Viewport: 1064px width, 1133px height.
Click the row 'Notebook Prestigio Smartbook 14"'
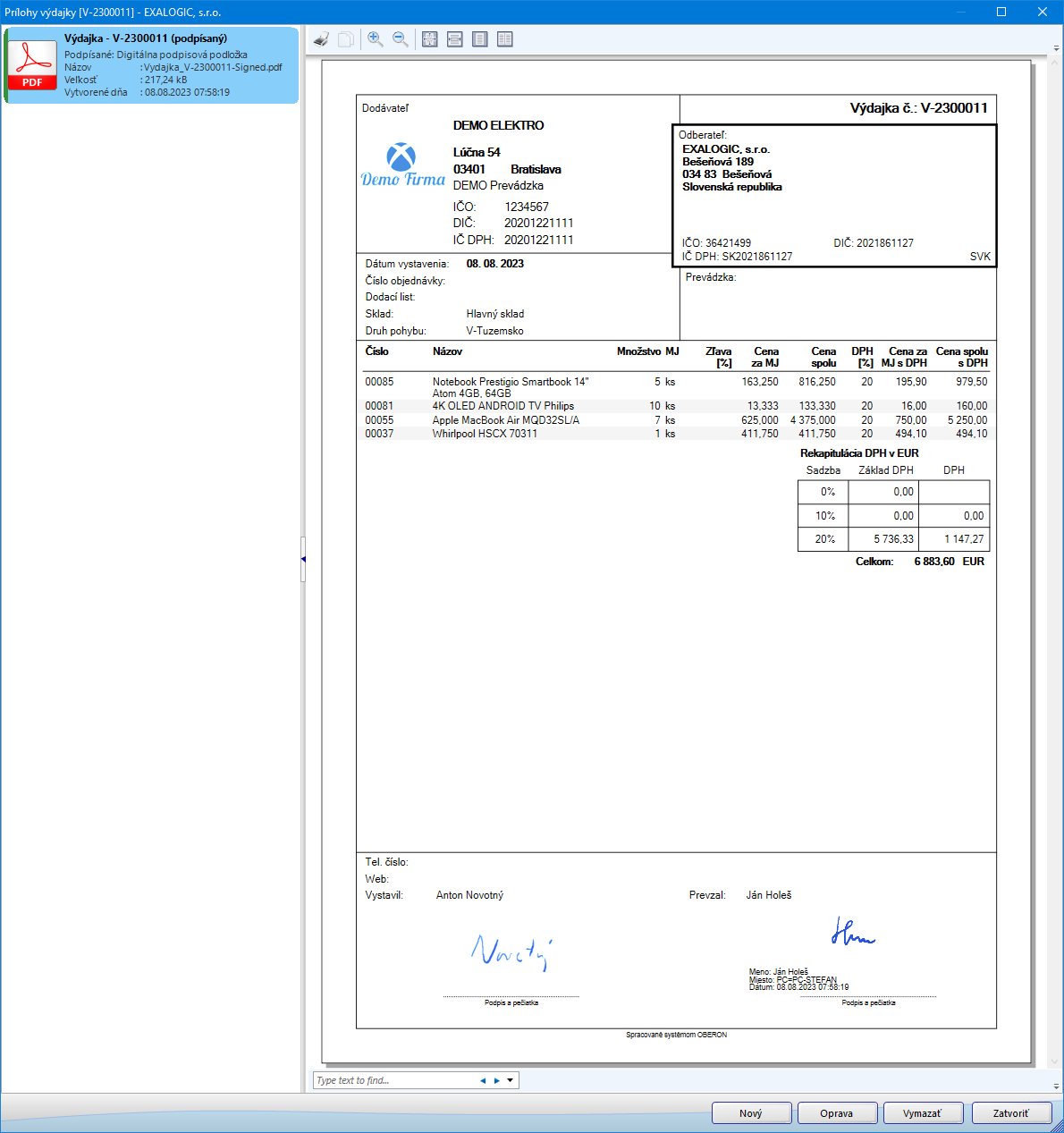(676, 387)
